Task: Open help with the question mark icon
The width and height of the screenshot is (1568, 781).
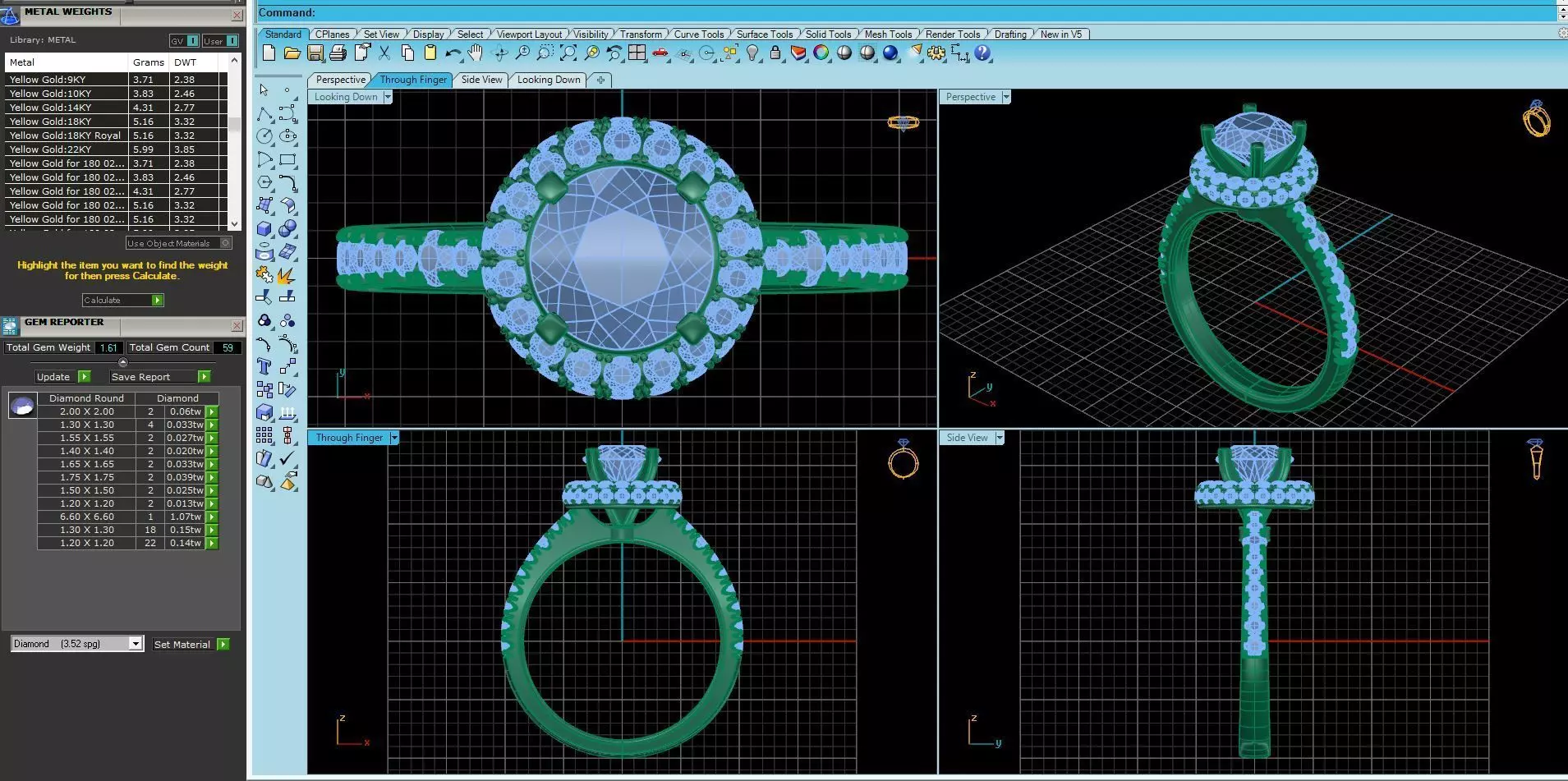Action: [982, 53]
